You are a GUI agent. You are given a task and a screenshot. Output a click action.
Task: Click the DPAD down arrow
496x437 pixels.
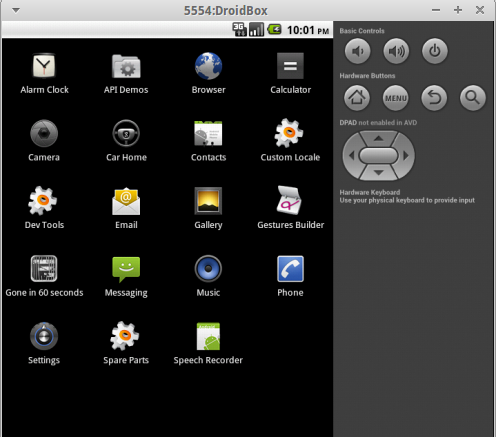click(378, 173)
